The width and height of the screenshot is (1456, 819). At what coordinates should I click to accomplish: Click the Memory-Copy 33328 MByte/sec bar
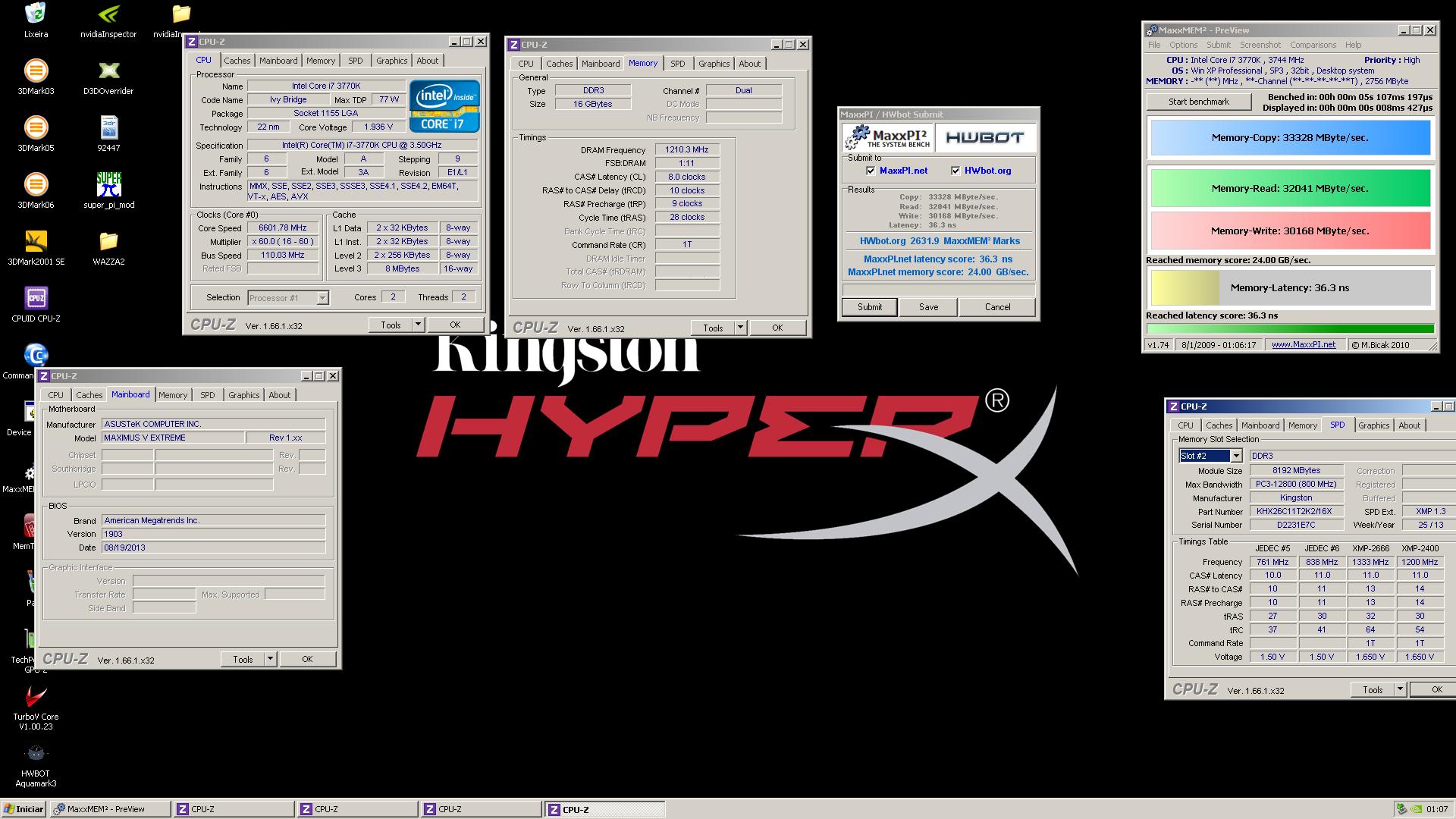(1291, 138)
